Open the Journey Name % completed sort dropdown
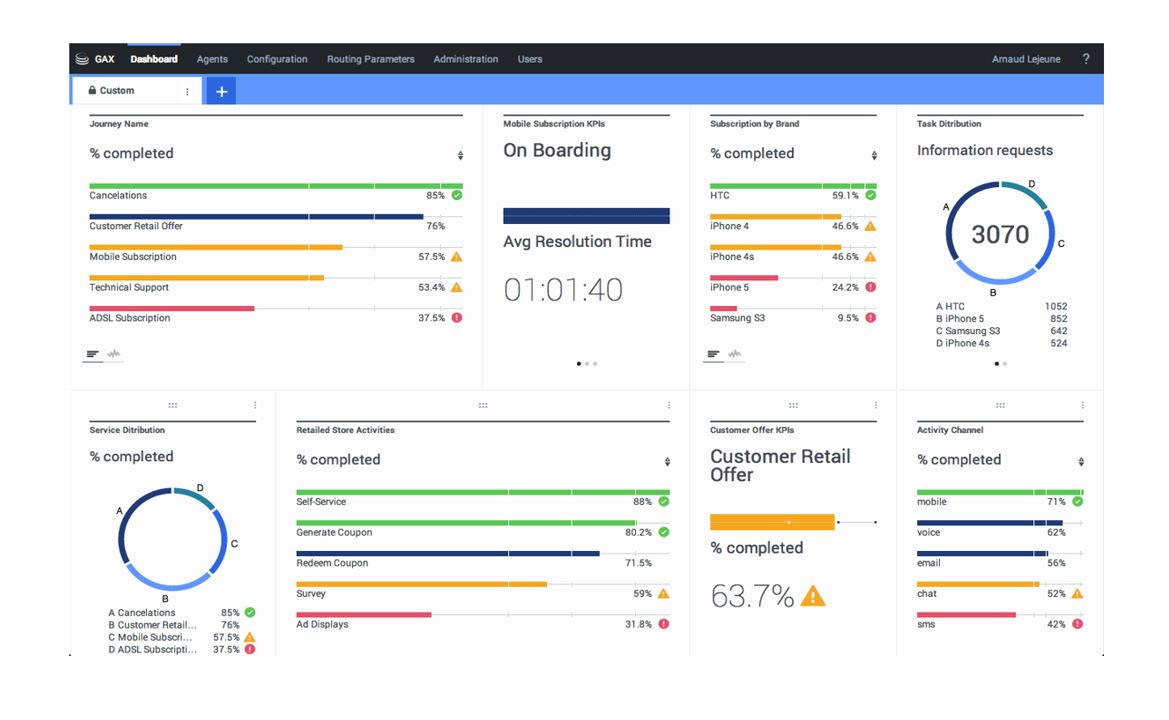1169x720 pixels. [x=460, y=155]
